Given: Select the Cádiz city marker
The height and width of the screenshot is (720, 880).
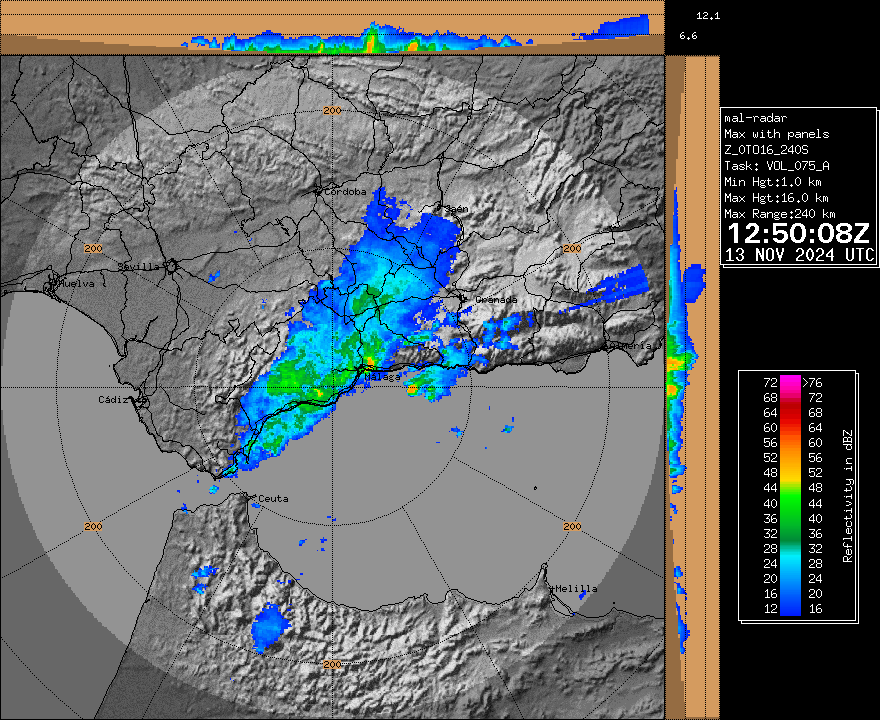Looking at the screenshot, I should pos(141,401).
